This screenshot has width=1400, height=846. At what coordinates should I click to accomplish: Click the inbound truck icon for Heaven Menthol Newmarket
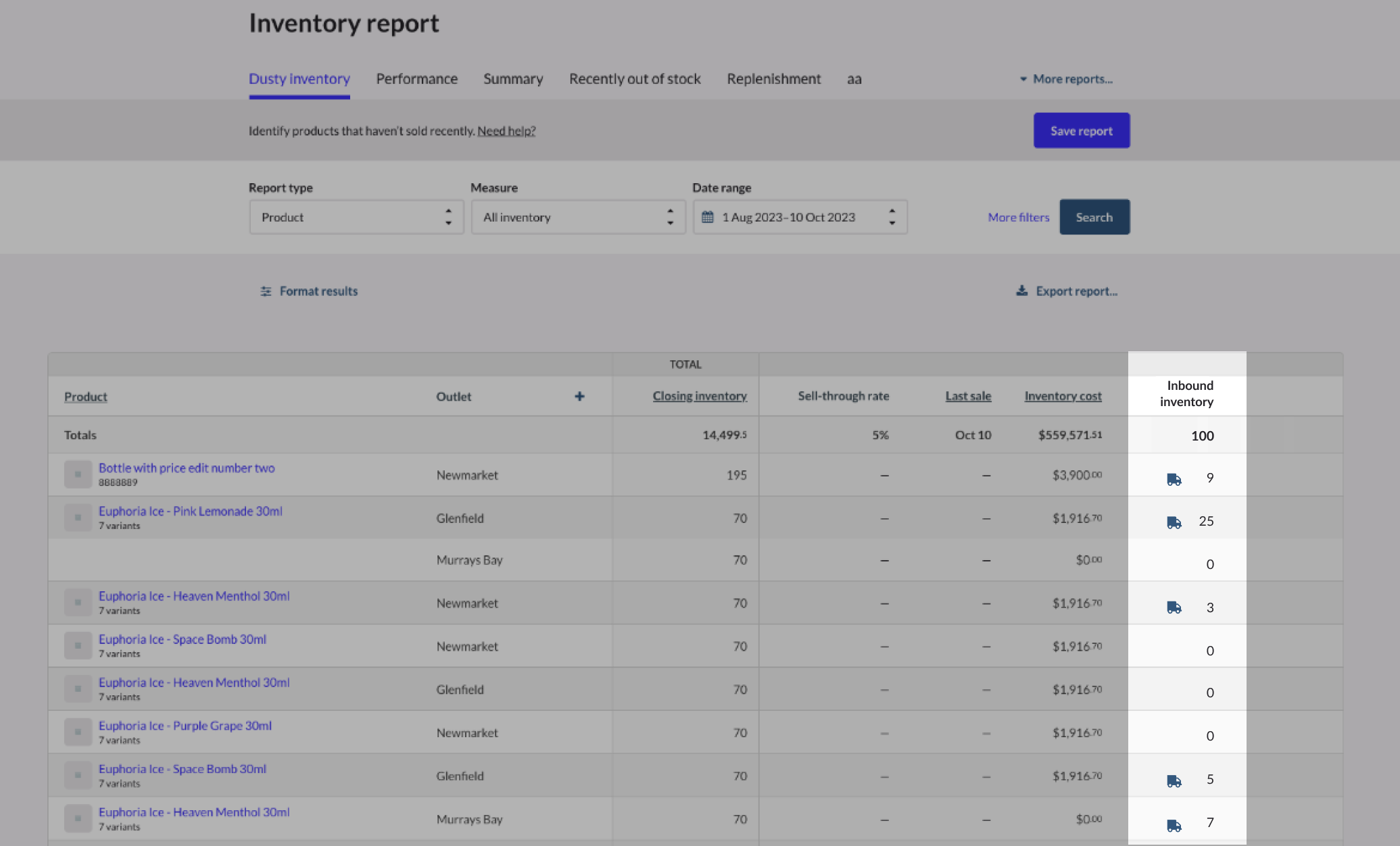tap(1174, 607)
